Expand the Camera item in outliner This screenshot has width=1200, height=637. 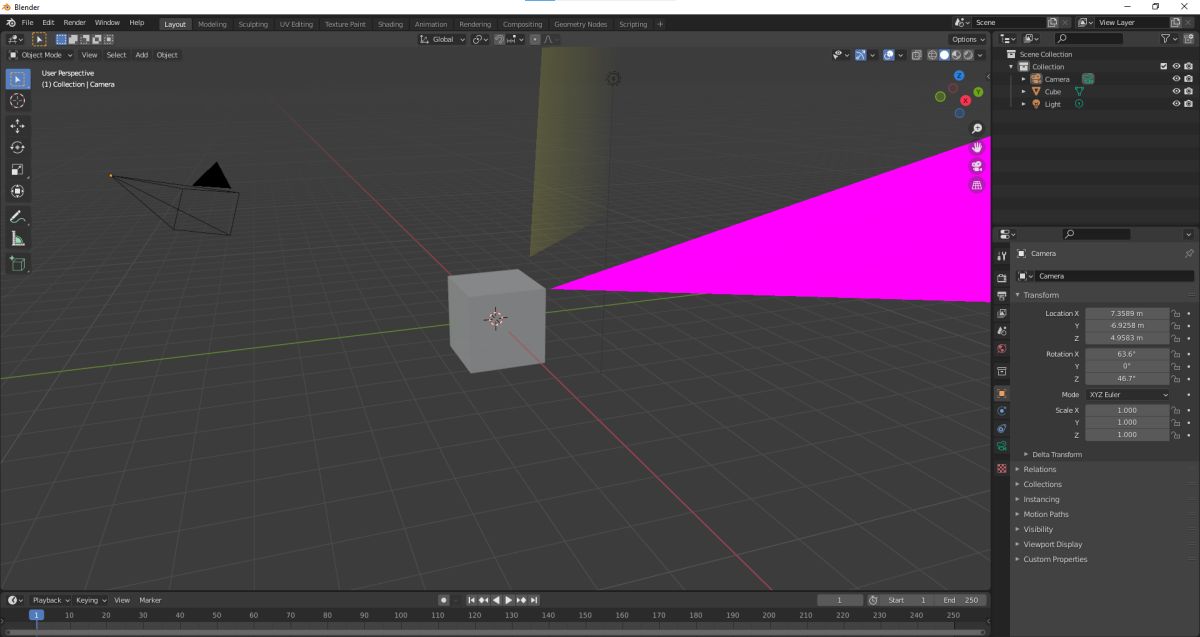[1023, 79]
